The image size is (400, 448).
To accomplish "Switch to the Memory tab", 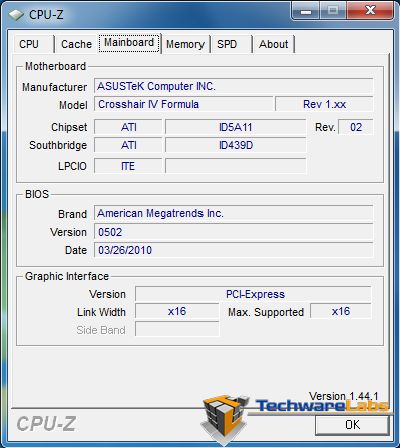I will tap(185, 44).
